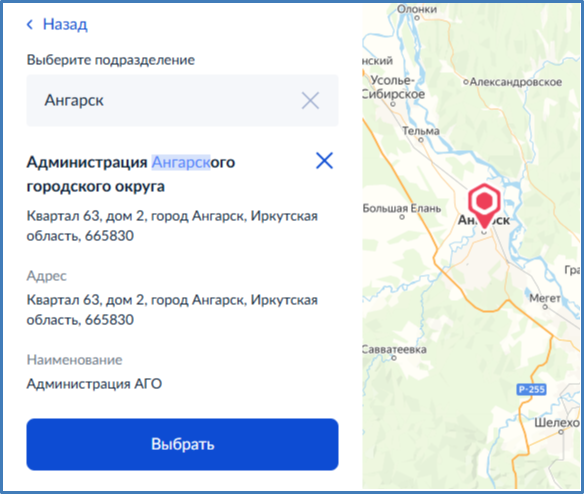
Task: Click the Шелехов city label on map
Action: point(557,422)
